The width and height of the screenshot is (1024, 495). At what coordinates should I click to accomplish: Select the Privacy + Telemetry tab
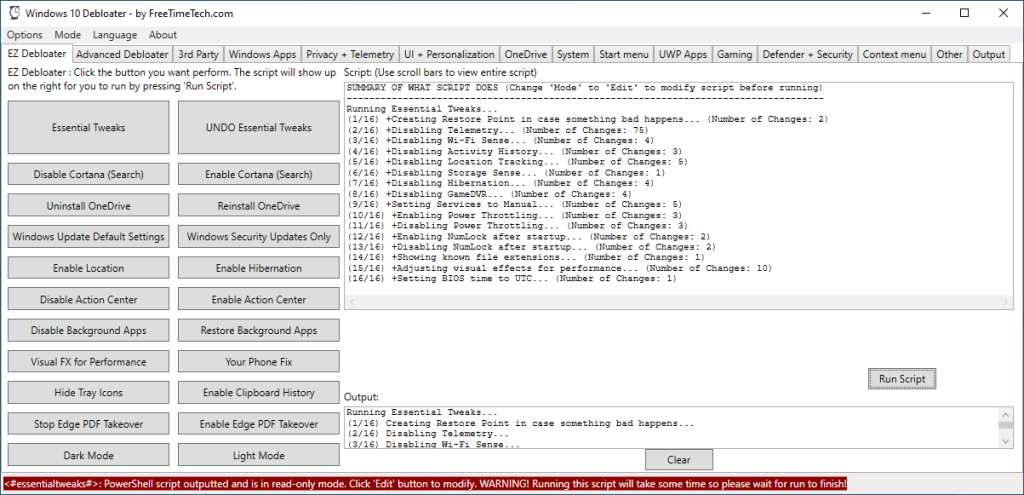coord(350,55)
